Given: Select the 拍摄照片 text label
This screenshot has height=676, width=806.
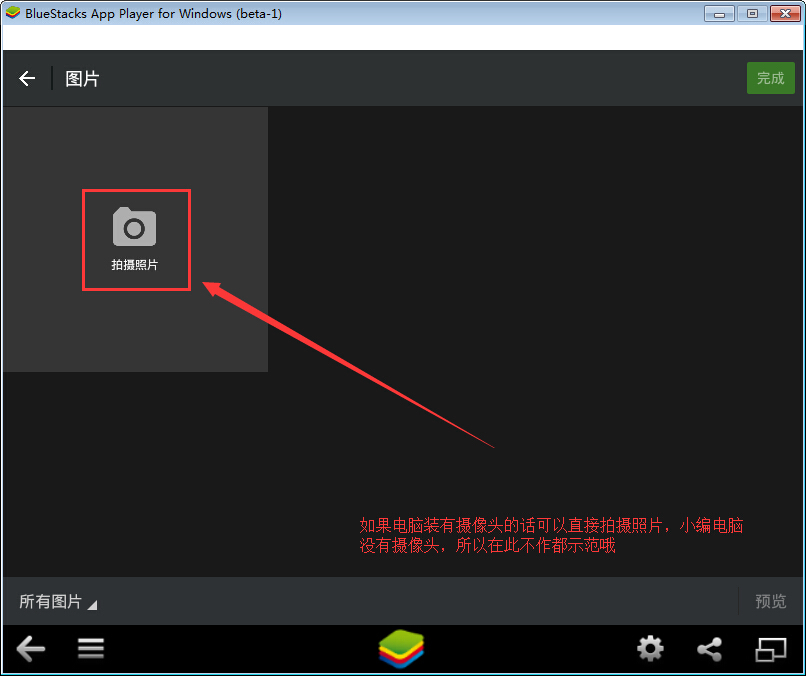Looking at the screenshot, I should click(134, 266).
